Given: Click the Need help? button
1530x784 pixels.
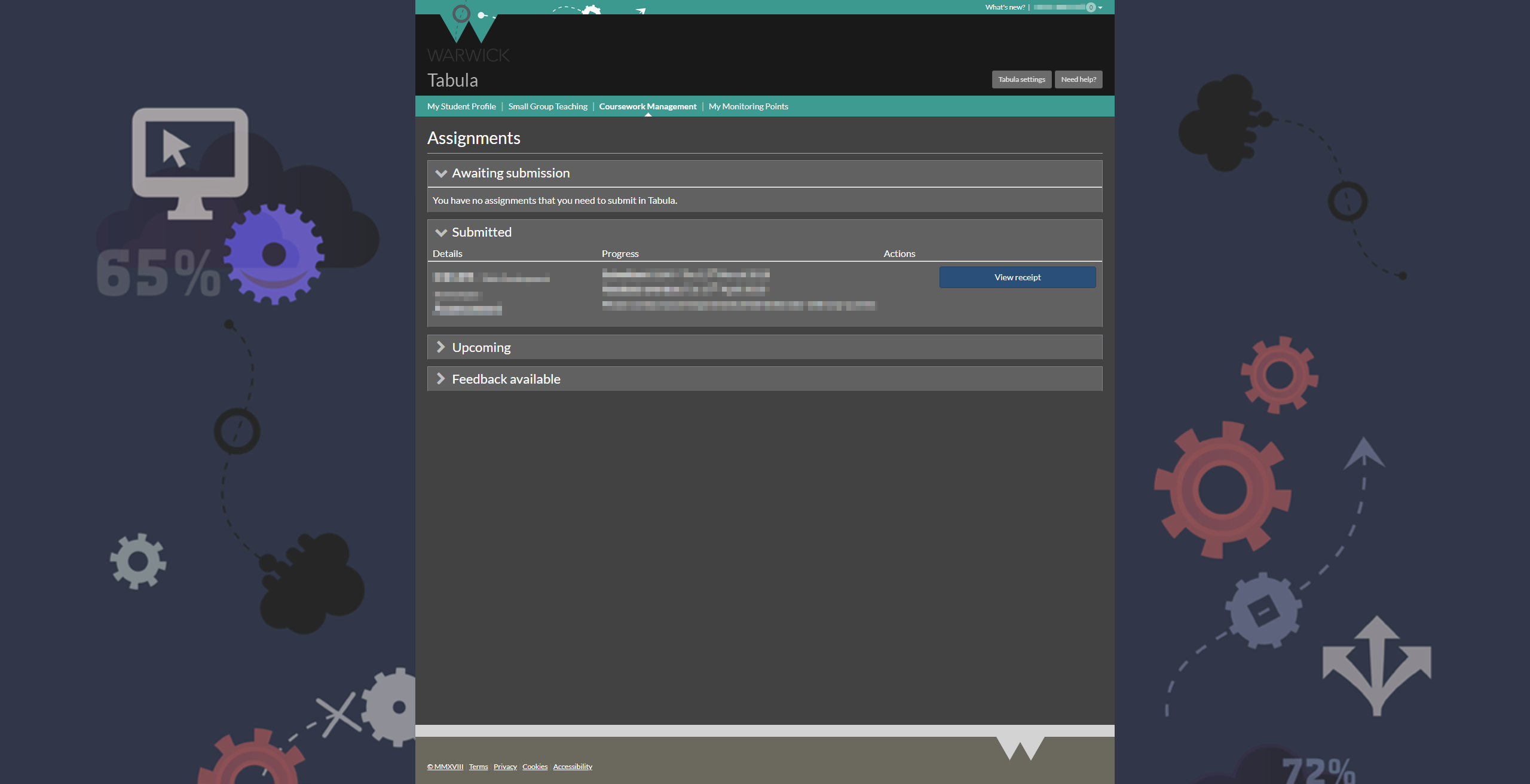Looking at the screenshot, I should click(x=1078, y=79).
